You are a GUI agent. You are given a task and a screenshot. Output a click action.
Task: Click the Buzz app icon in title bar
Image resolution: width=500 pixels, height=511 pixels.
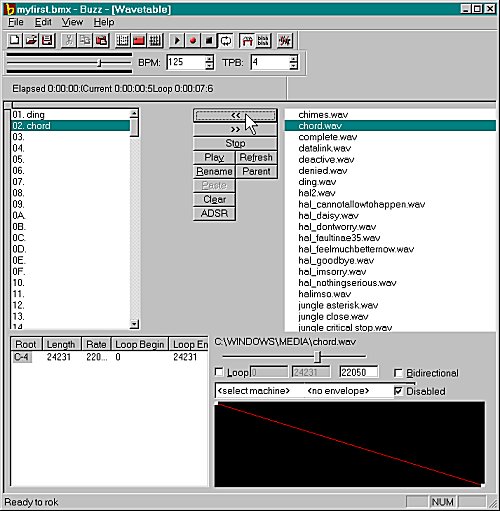[x=10, y=9]
